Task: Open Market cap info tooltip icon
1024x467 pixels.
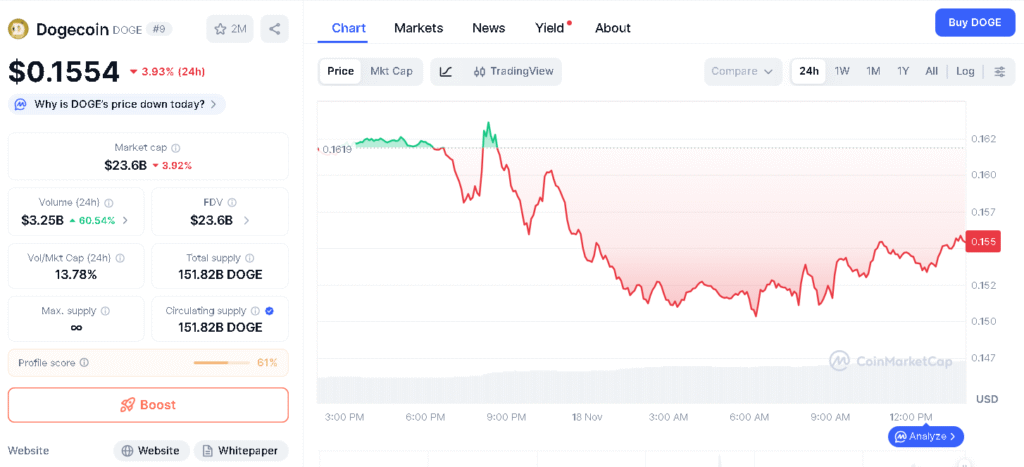Action: point(176,148)
